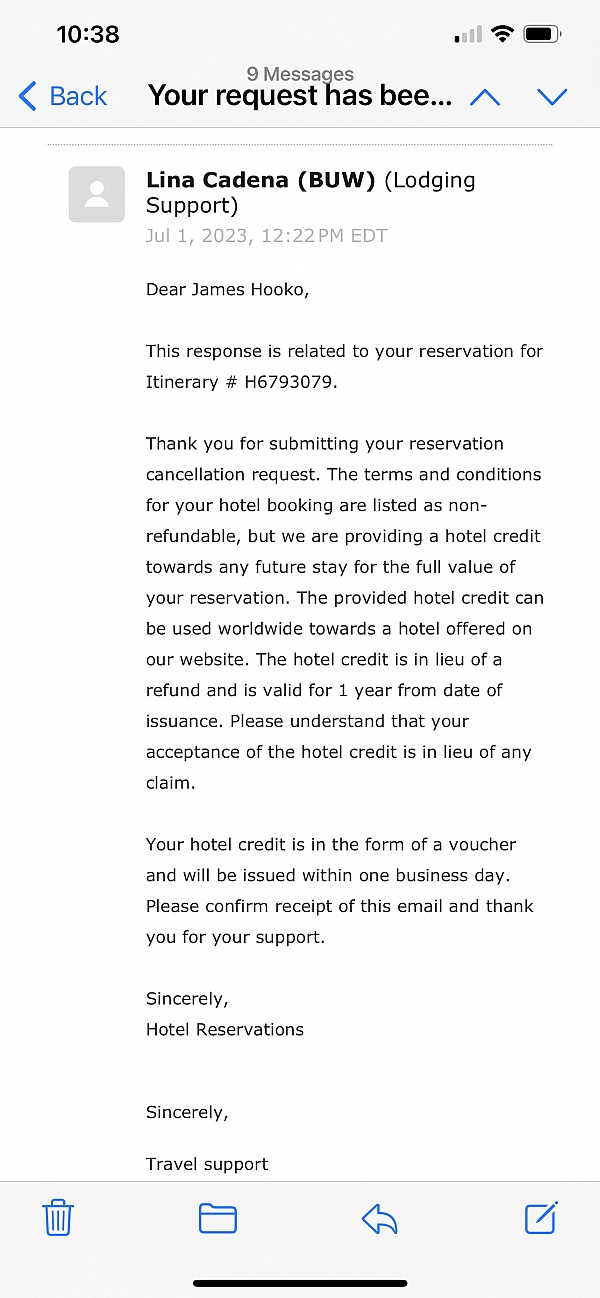The height and width of the screenshot is (1298, 600).
Task: Compose a new message icon
Action: (540, 1217)
